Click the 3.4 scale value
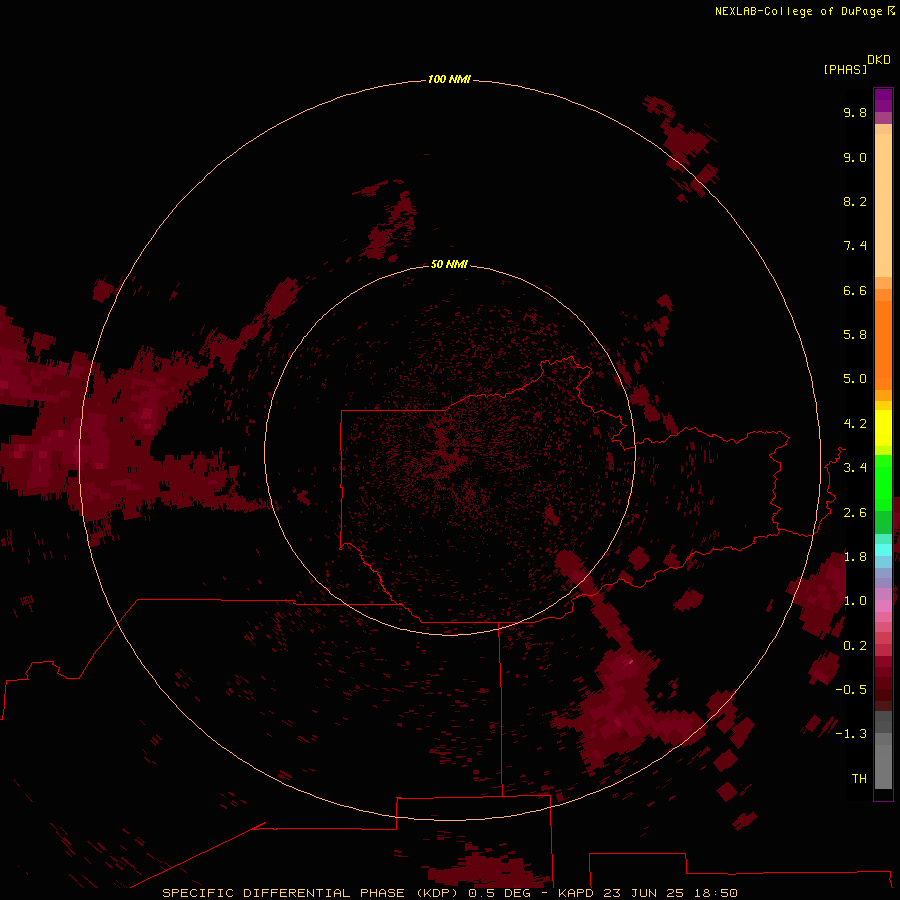The height and width of the screenshot is (900, 900). (x=855, y=468)
